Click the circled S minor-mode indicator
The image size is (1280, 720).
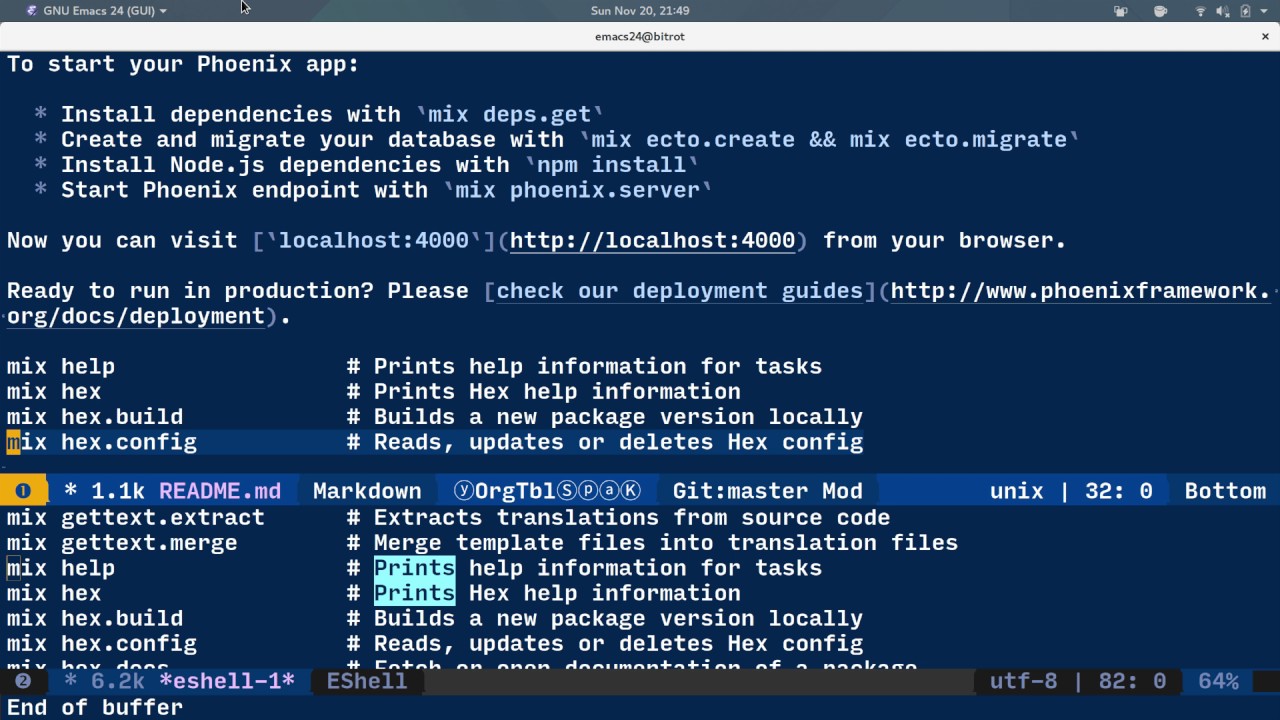(567, 491)
